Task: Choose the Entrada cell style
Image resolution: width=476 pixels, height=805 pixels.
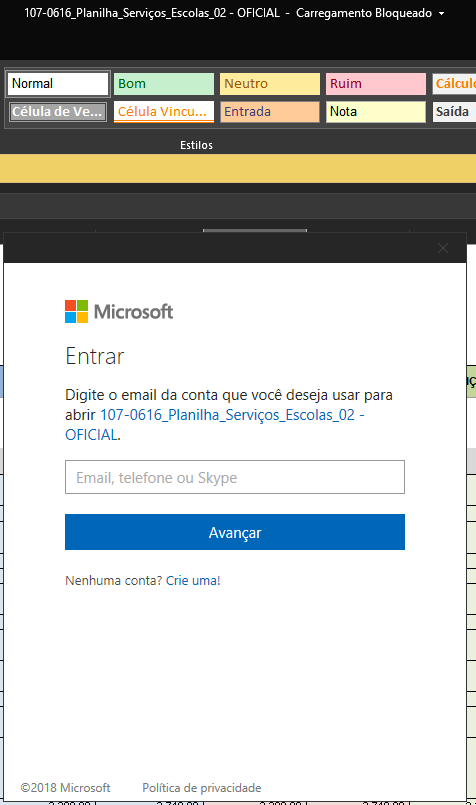Action: point(270,111)
